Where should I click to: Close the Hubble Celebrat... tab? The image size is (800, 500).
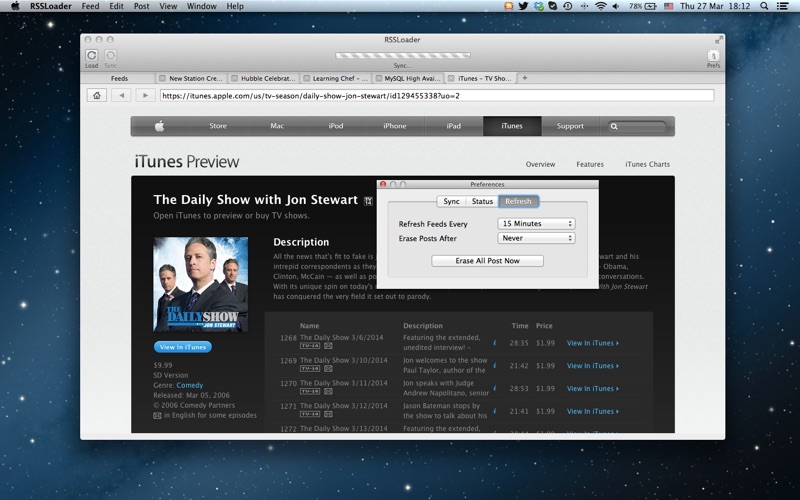(235, 78)
